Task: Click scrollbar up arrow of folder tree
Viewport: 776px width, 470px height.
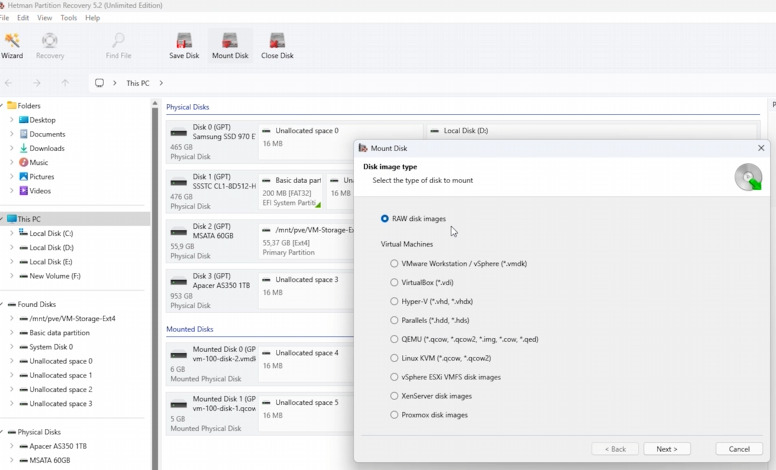Action: tap(155, 103)
